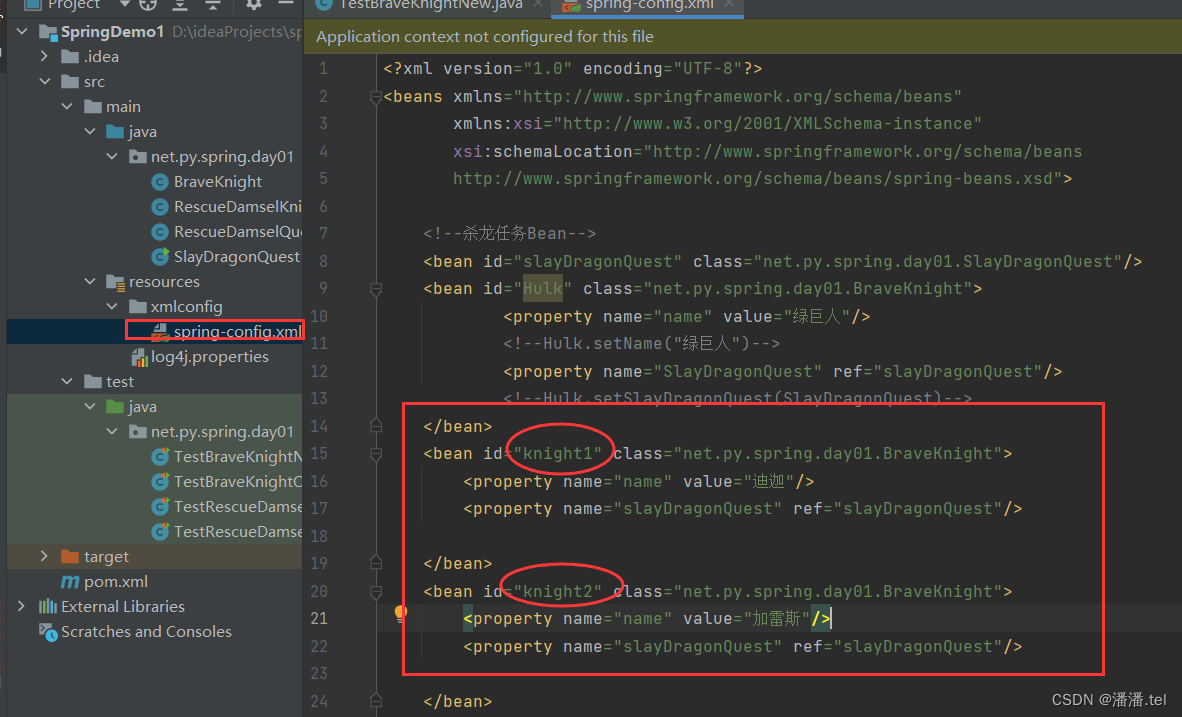This screenshot has width=1182, height=717.
Task: Click the Expand All icon in Project toolbar
Action: tap(180, 5)
